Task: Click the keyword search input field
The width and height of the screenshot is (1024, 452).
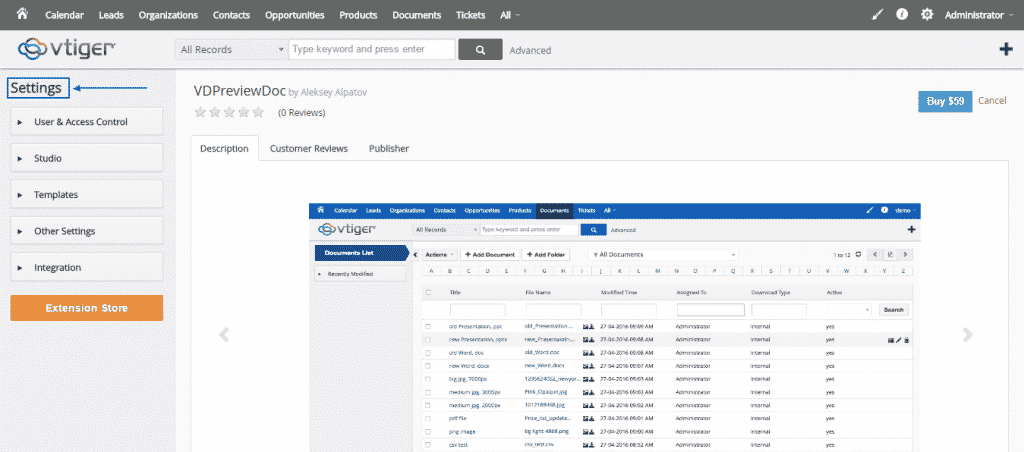Action: (x=371, y=50)
